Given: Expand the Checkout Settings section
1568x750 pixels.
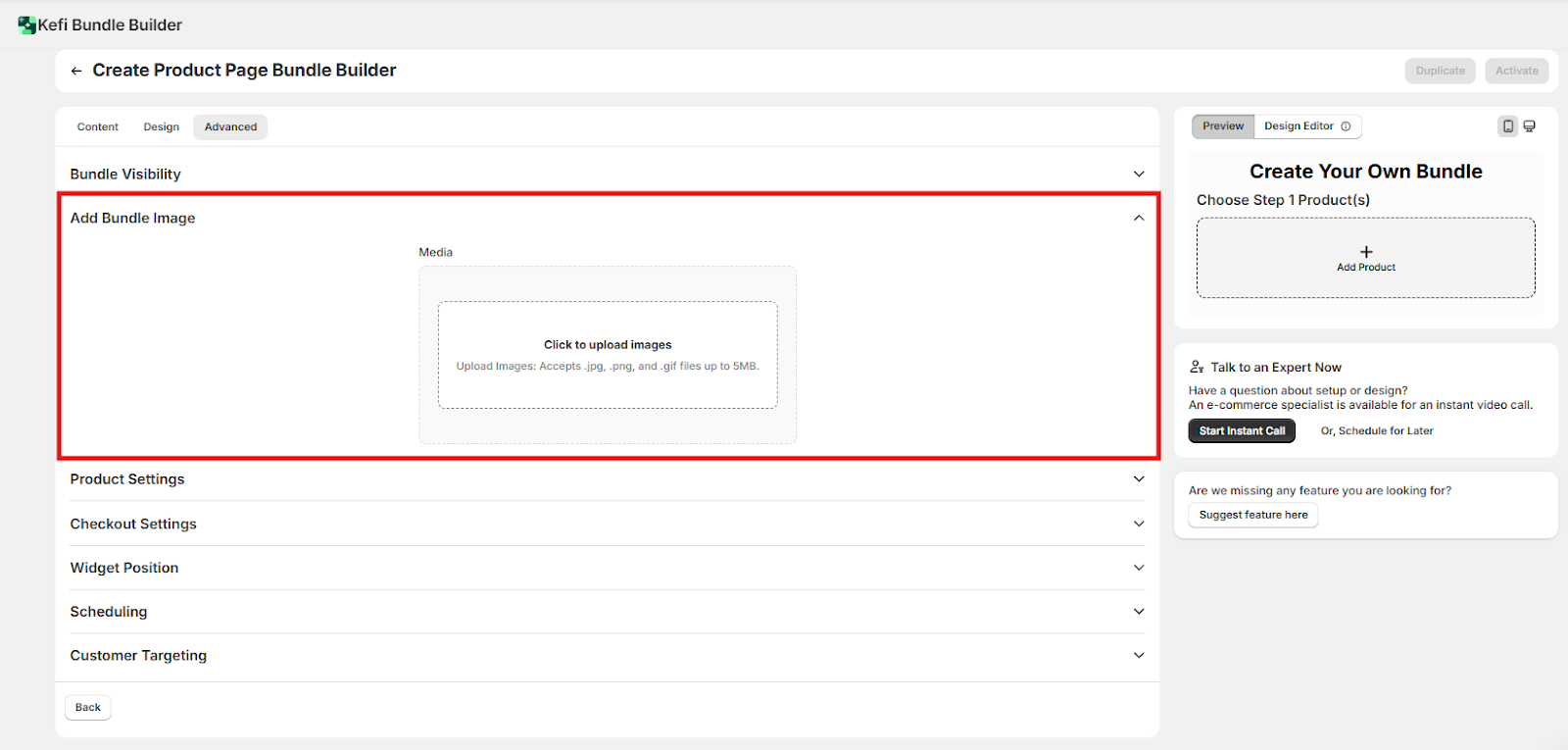Looking at the screenshot, I should (1139, 524).
